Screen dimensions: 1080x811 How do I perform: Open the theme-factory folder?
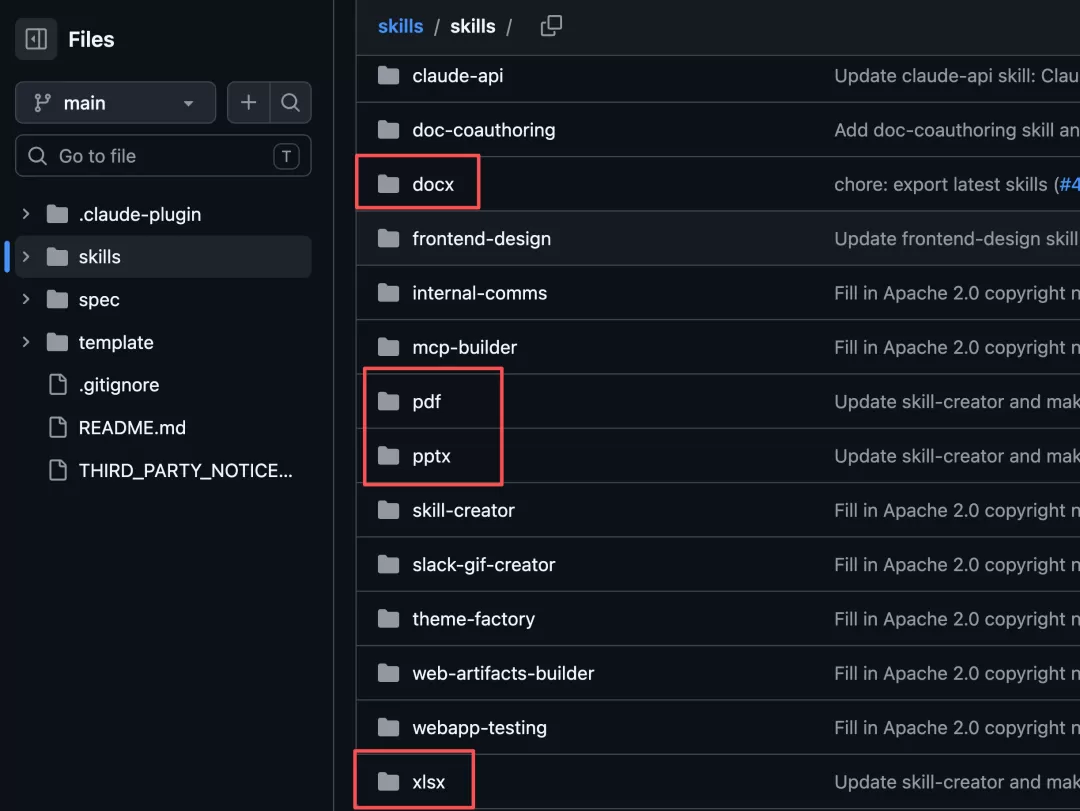tap(473, 619)
